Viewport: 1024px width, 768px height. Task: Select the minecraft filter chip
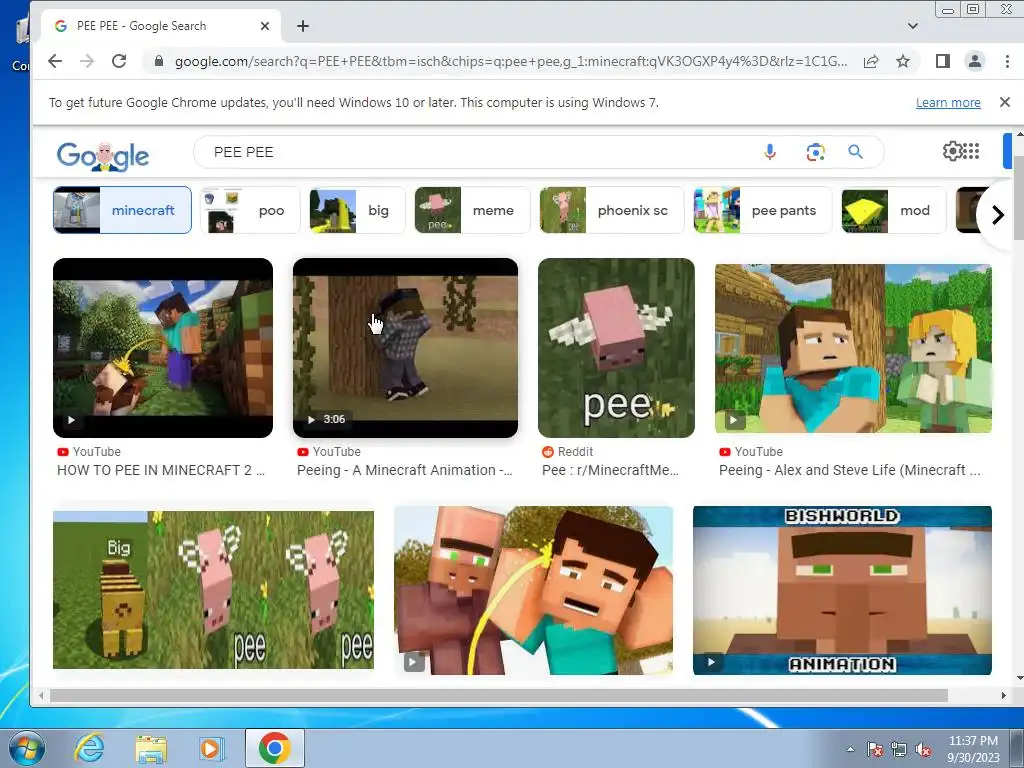(122, 210)
